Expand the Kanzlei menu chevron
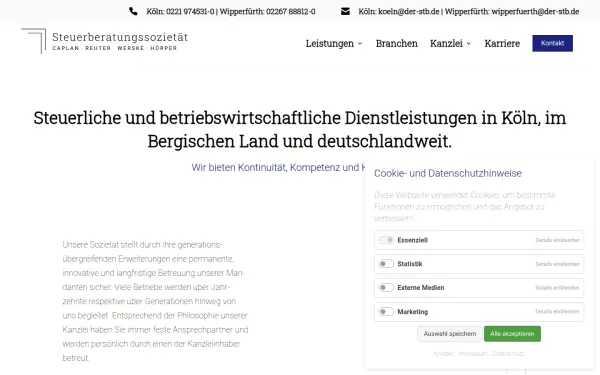Screen dimensions: 600x375 469,44
